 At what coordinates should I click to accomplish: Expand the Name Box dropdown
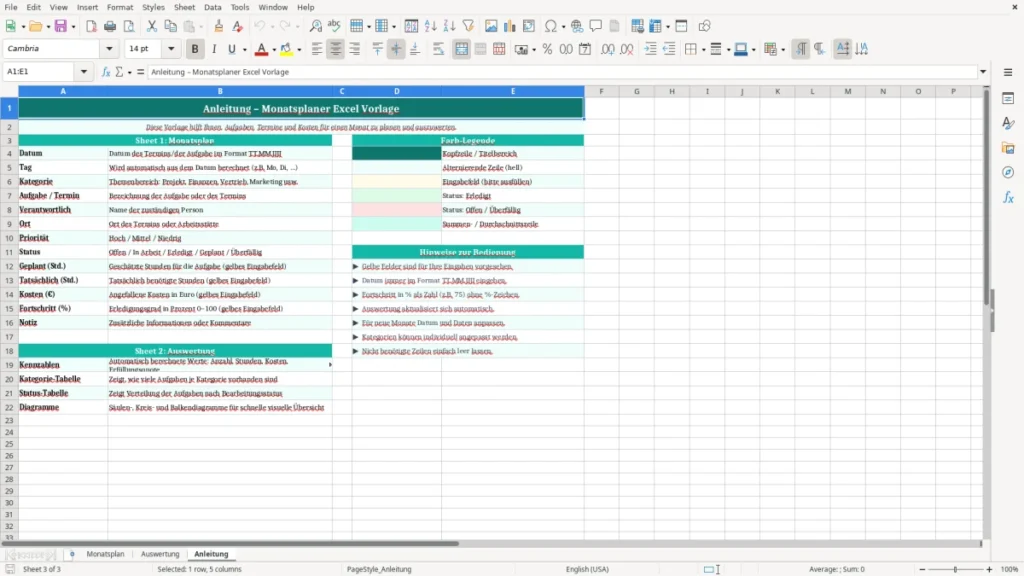click(84, 72)
